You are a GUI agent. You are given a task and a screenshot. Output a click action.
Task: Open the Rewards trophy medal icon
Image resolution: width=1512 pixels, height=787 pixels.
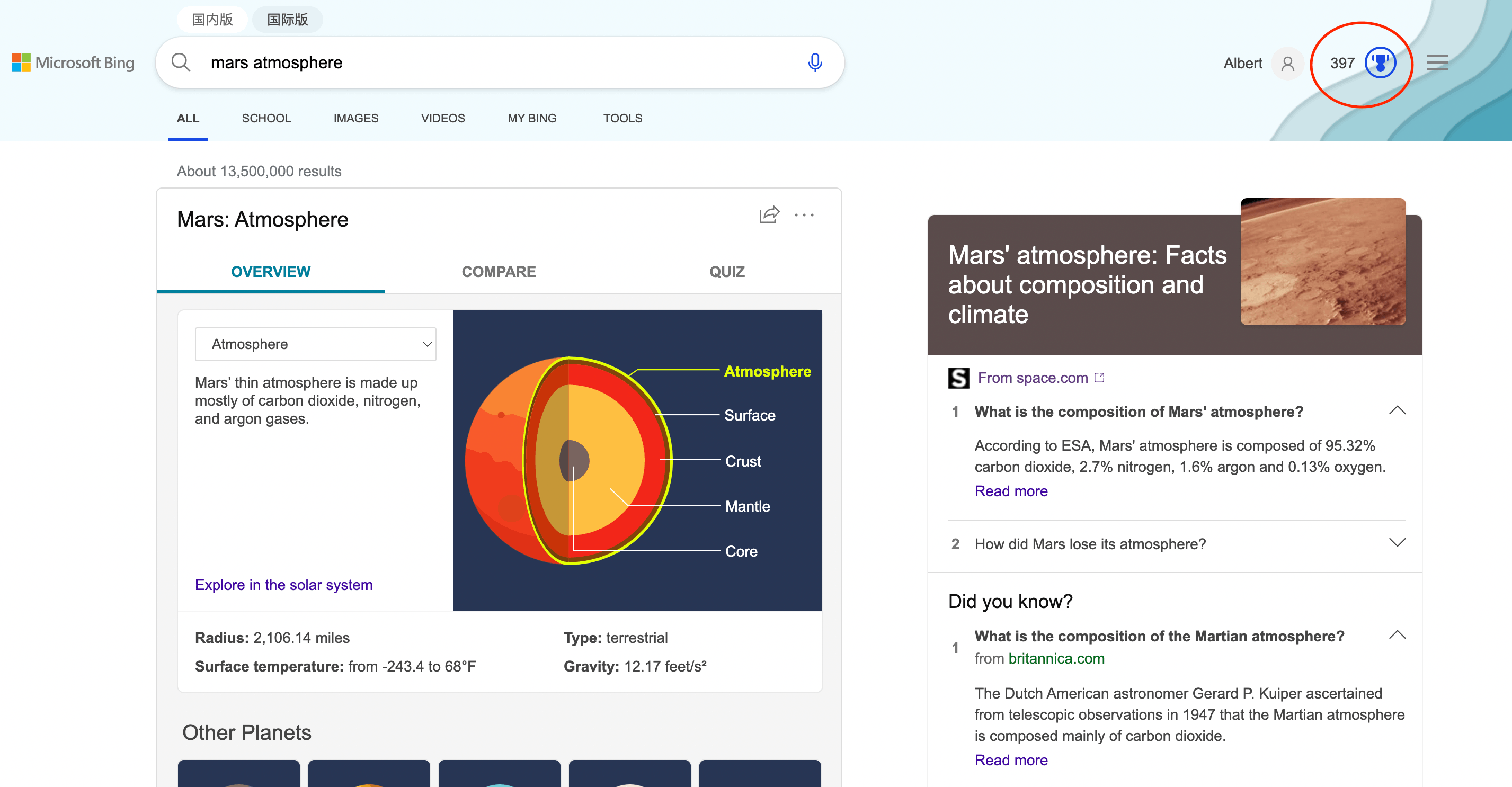(1380, 63)
